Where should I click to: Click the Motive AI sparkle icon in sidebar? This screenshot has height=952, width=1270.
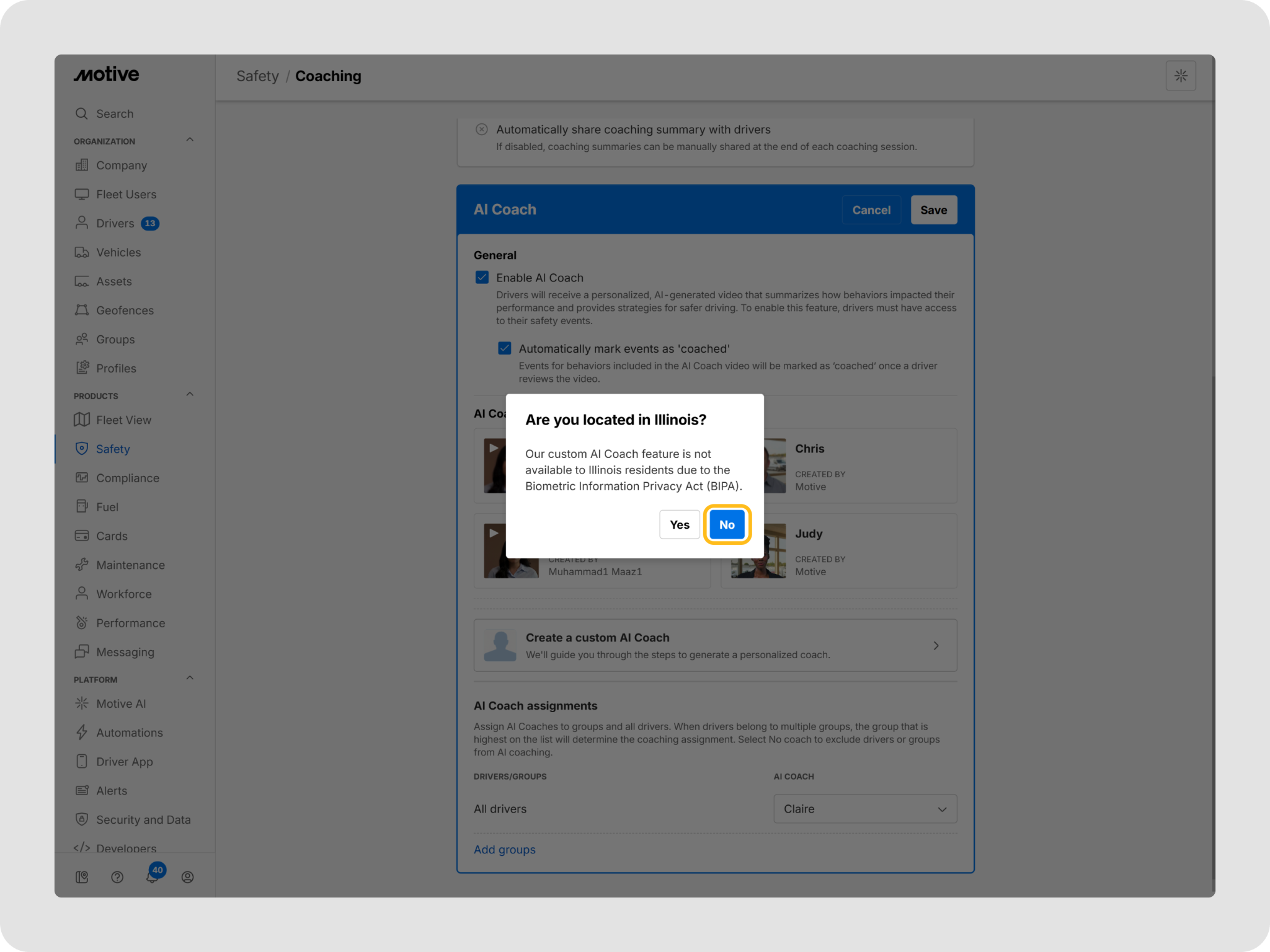click(x=81, y=703)
